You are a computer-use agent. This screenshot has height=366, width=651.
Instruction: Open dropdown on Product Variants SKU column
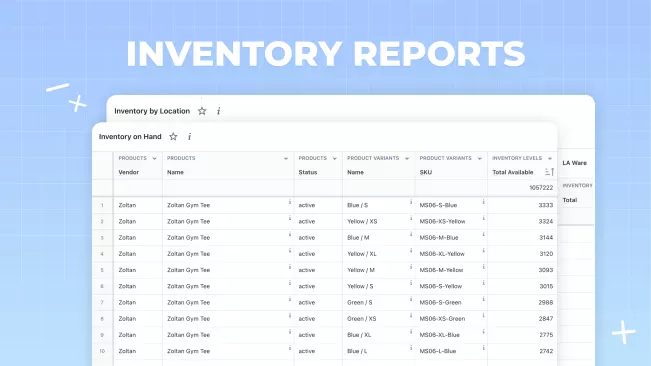coord(480,159)
